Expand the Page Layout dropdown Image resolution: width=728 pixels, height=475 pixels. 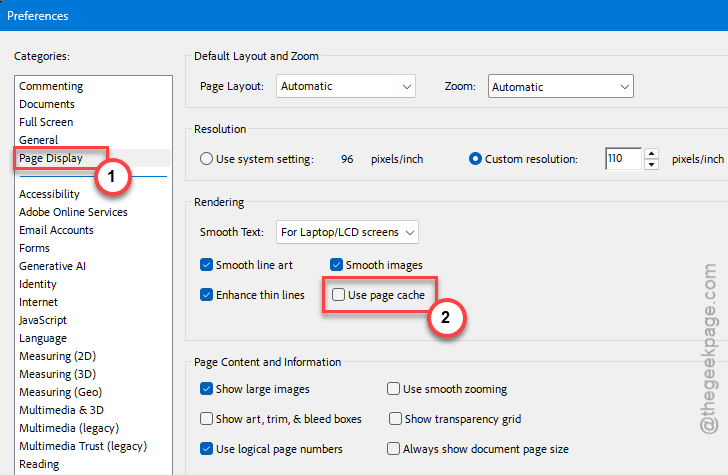(x=346, y=86)
